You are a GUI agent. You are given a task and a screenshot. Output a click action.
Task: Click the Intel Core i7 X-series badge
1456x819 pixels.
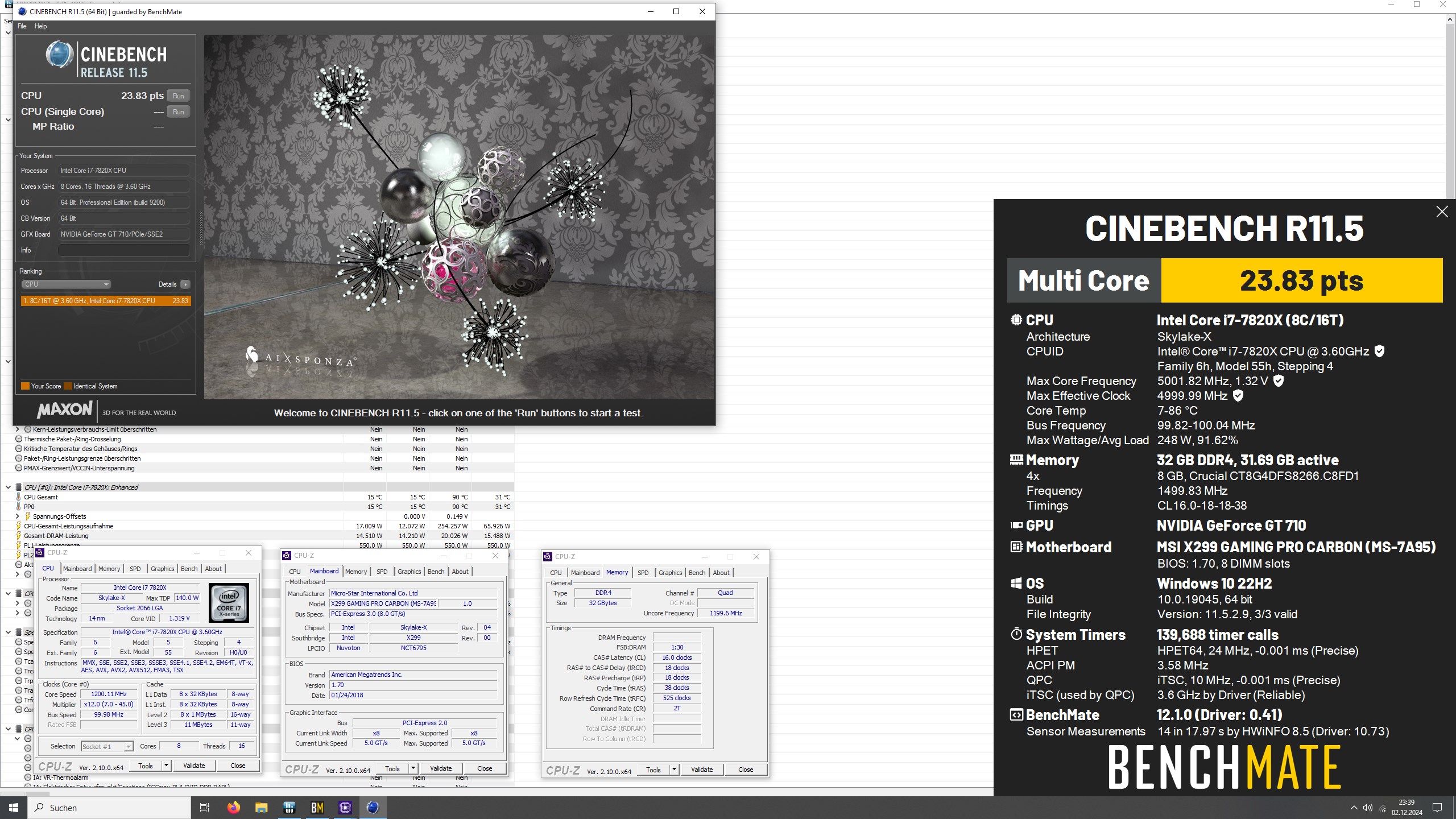pos(229,602)
